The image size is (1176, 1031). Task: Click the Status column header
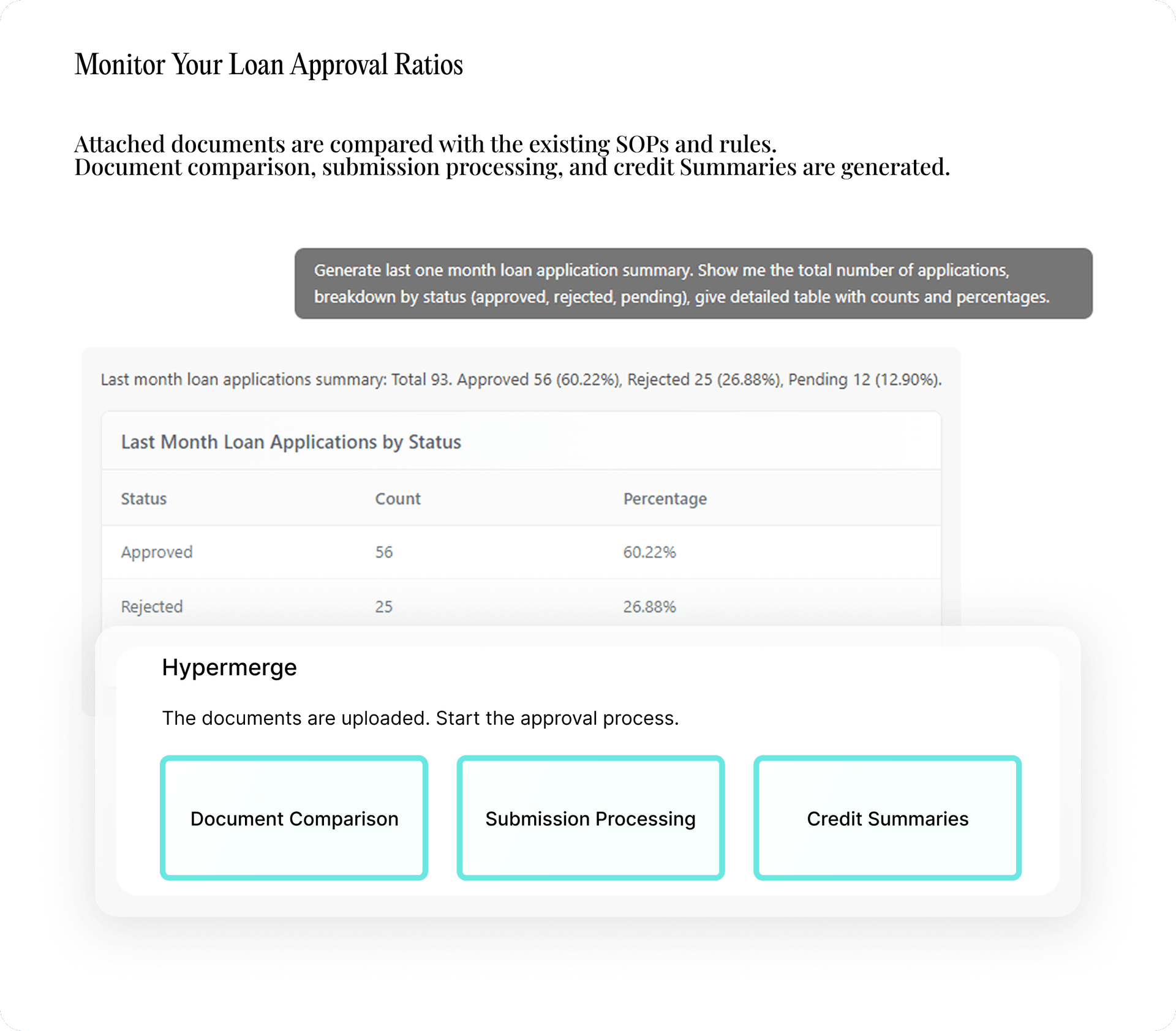pos(143,498)
